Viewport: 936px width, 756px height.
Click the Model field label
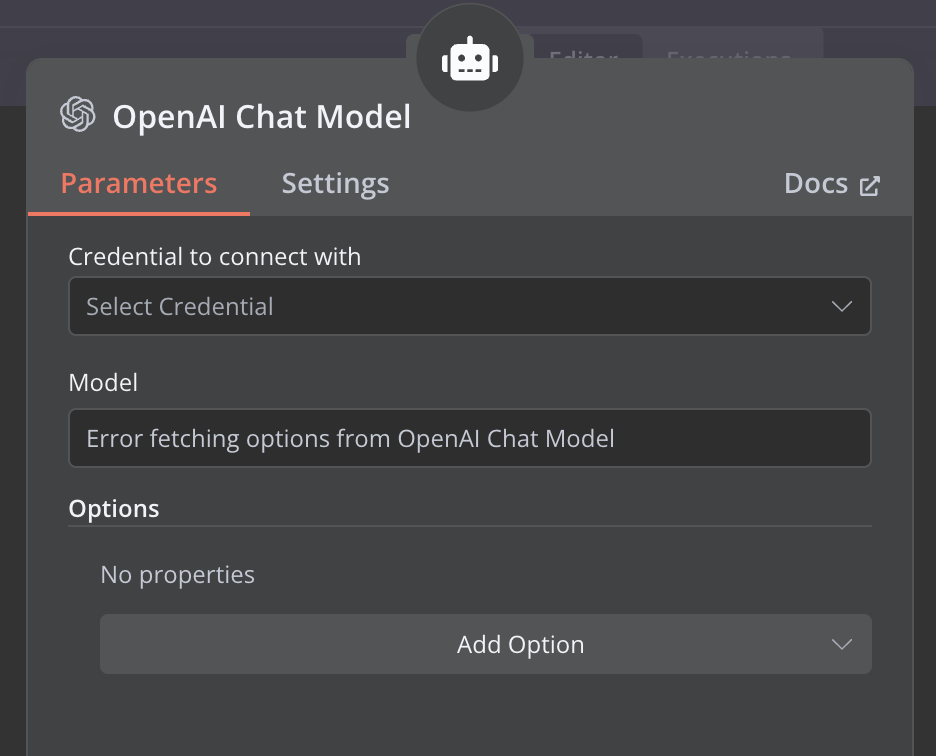coord(103,382)
